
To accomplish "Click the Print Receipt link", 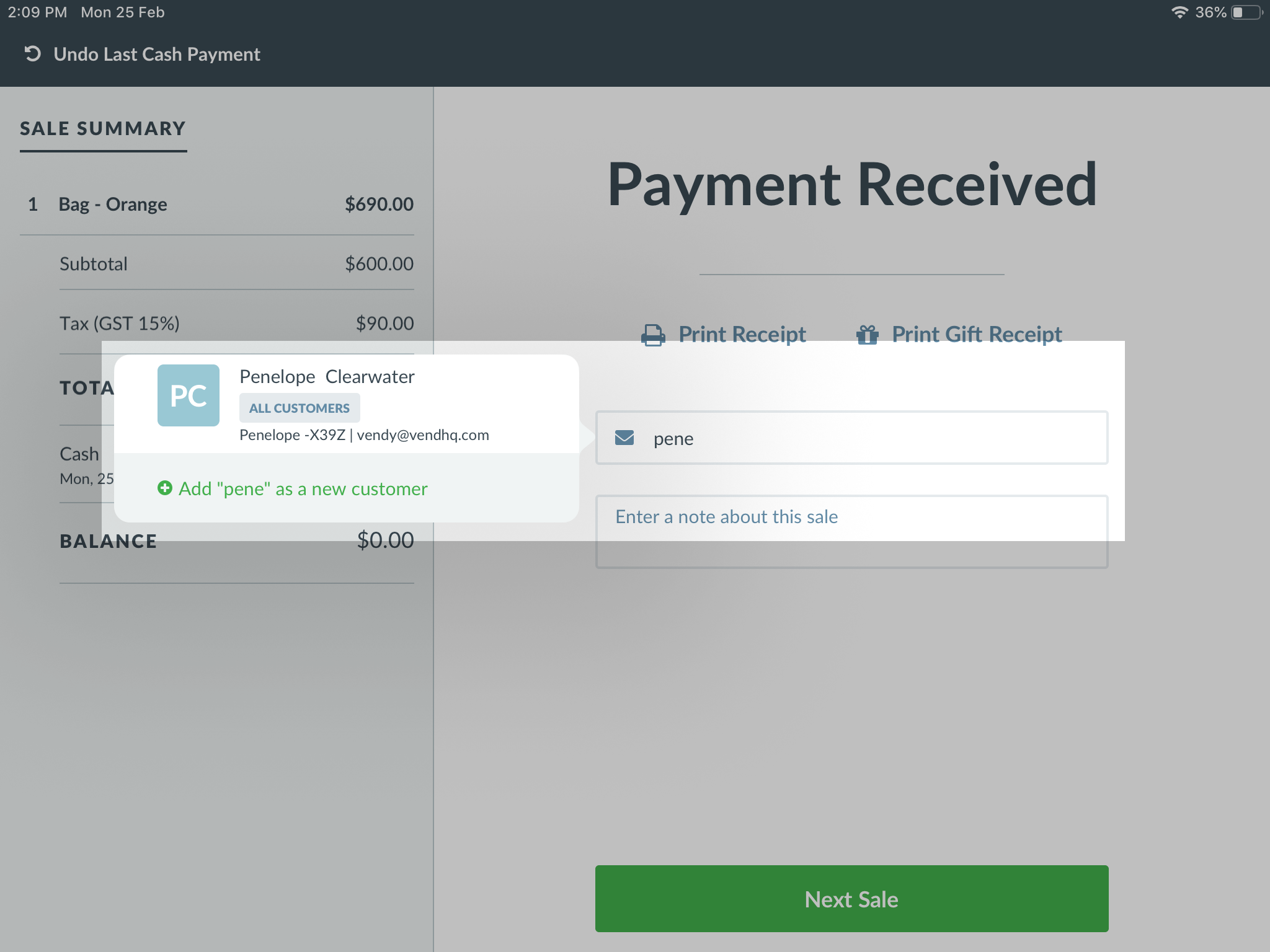I will (x=742, y=335).
